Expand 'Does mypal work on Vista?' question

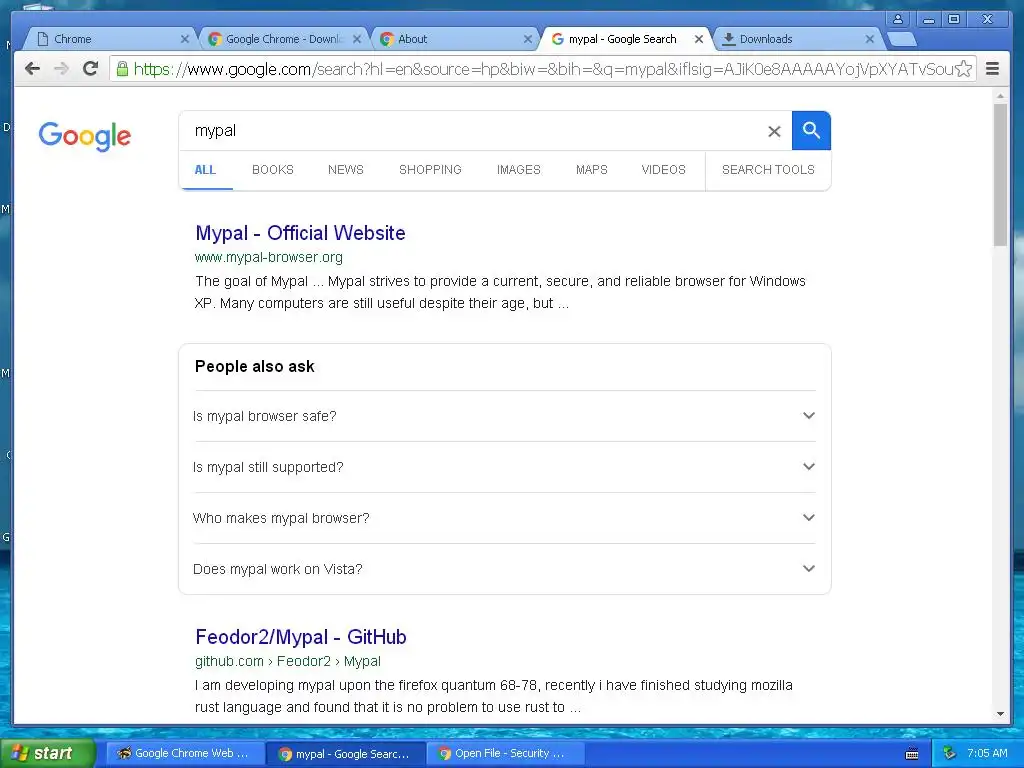(504, 569)
